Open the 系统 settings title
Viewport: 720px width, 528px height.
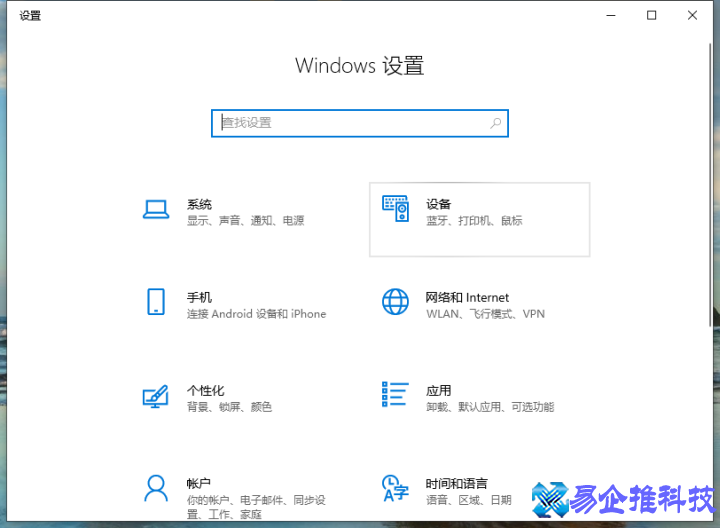199,204
